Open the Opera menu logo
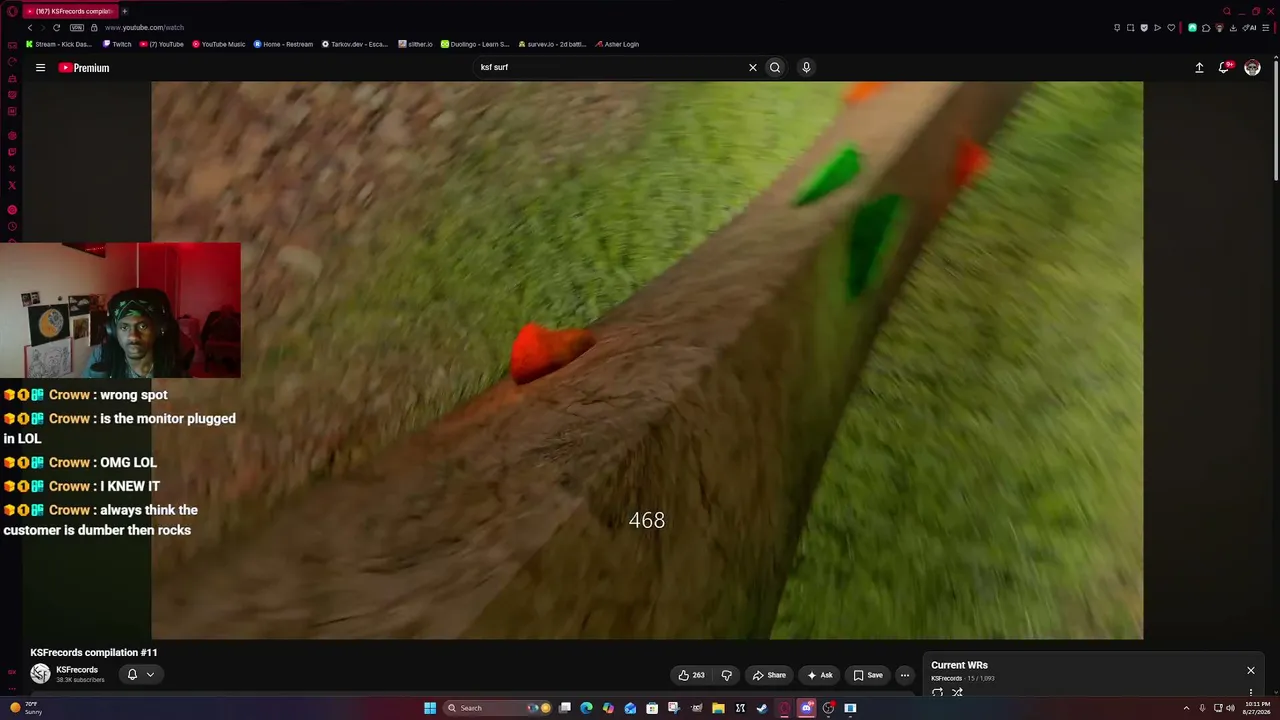 coord(12,11)
